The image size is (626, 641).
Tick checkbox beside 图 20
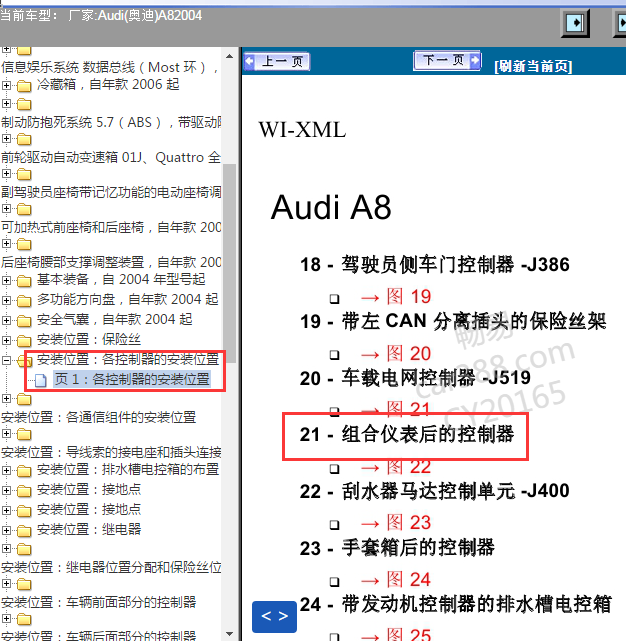334,355
